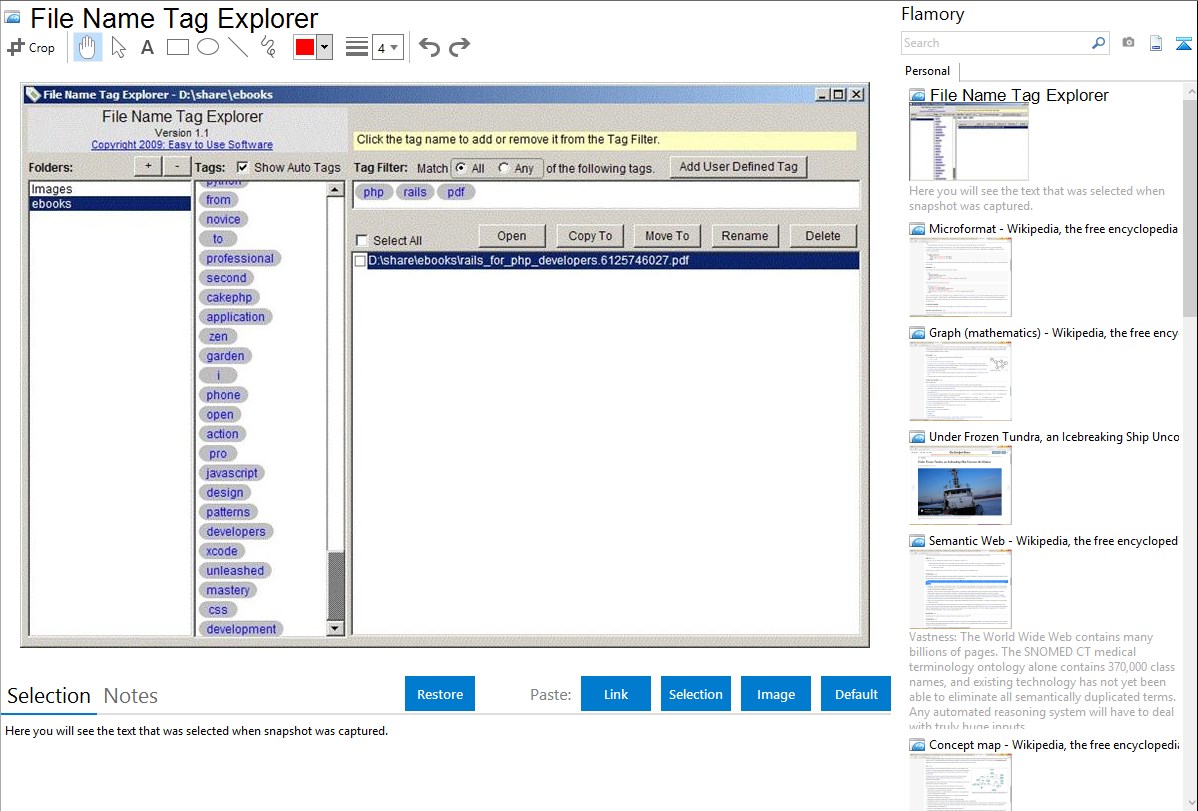Click the Restore button

440,694
